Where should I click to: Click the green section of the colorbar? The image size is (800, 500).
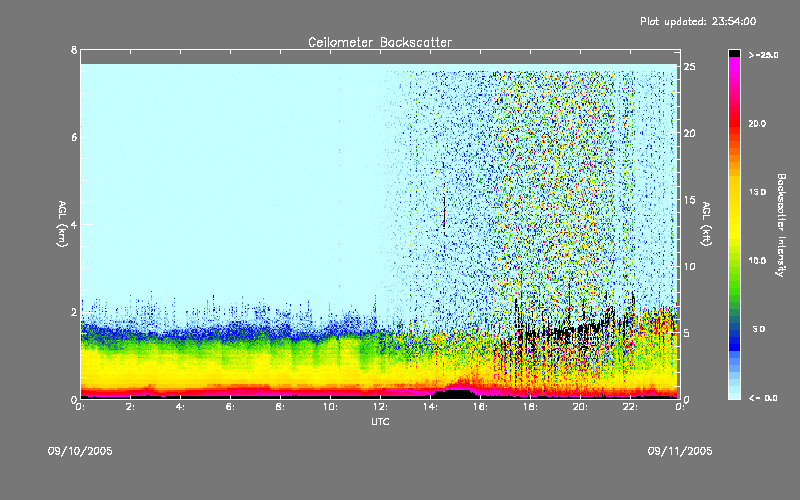point(734,276)
